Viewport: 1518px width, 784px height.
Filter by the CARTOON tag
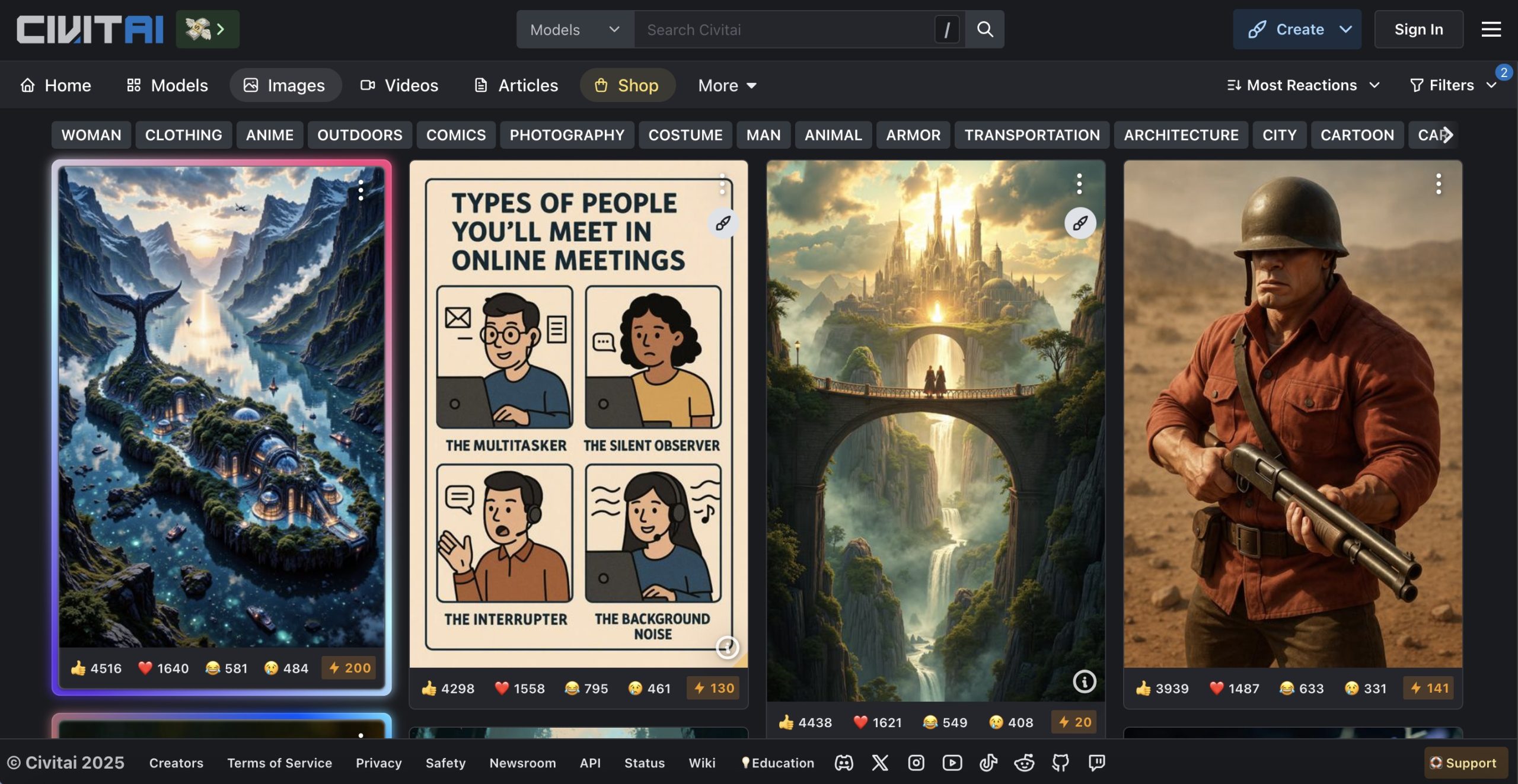(x=1357, y=135)
